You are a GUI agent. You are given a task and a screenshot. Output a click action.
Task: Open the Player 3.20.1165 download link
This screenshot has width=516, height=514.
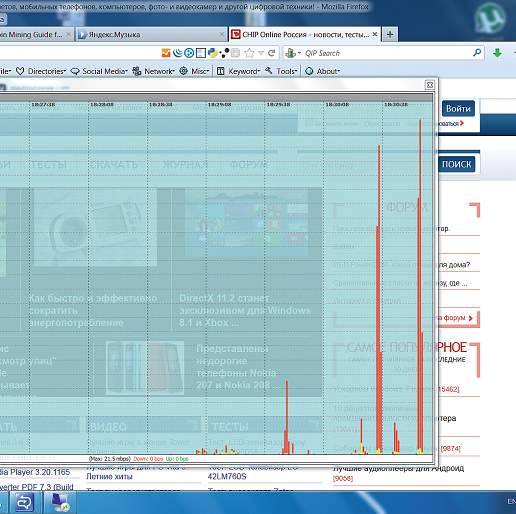tap(35, 472)
